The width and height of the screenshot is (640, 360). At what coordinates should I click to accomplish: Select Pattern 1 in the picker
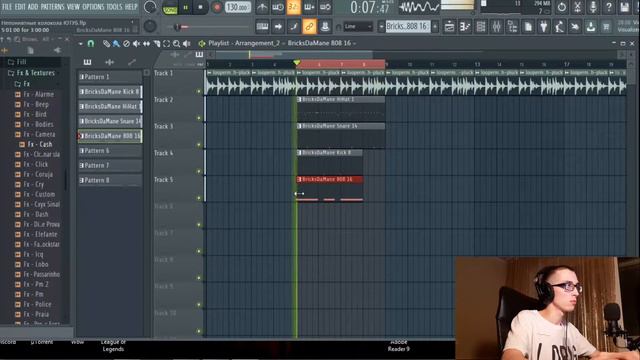(x=110, y=77)
